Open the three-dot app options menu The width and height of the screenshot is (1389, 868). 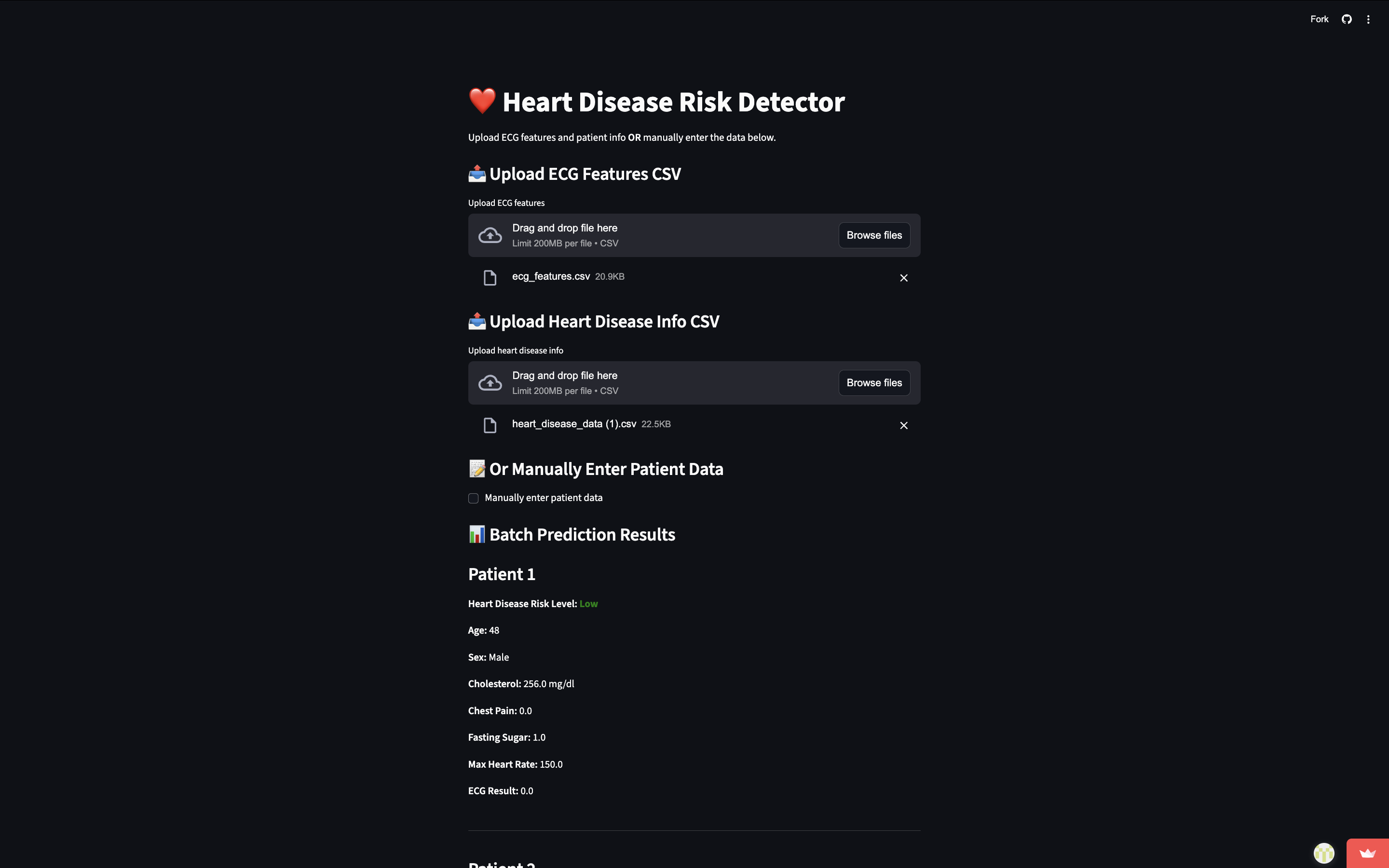[1368, 19]
